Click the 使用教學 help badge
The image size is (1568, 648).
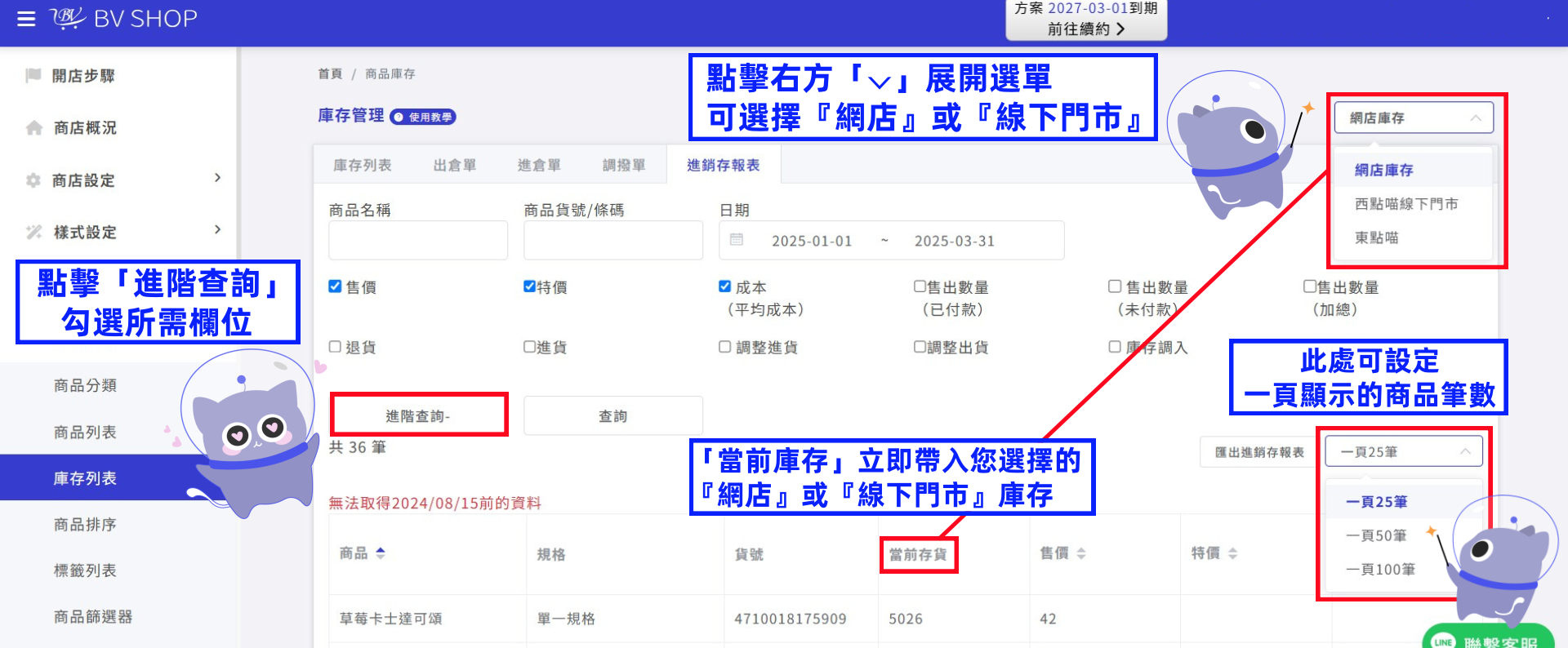point(423,117)
